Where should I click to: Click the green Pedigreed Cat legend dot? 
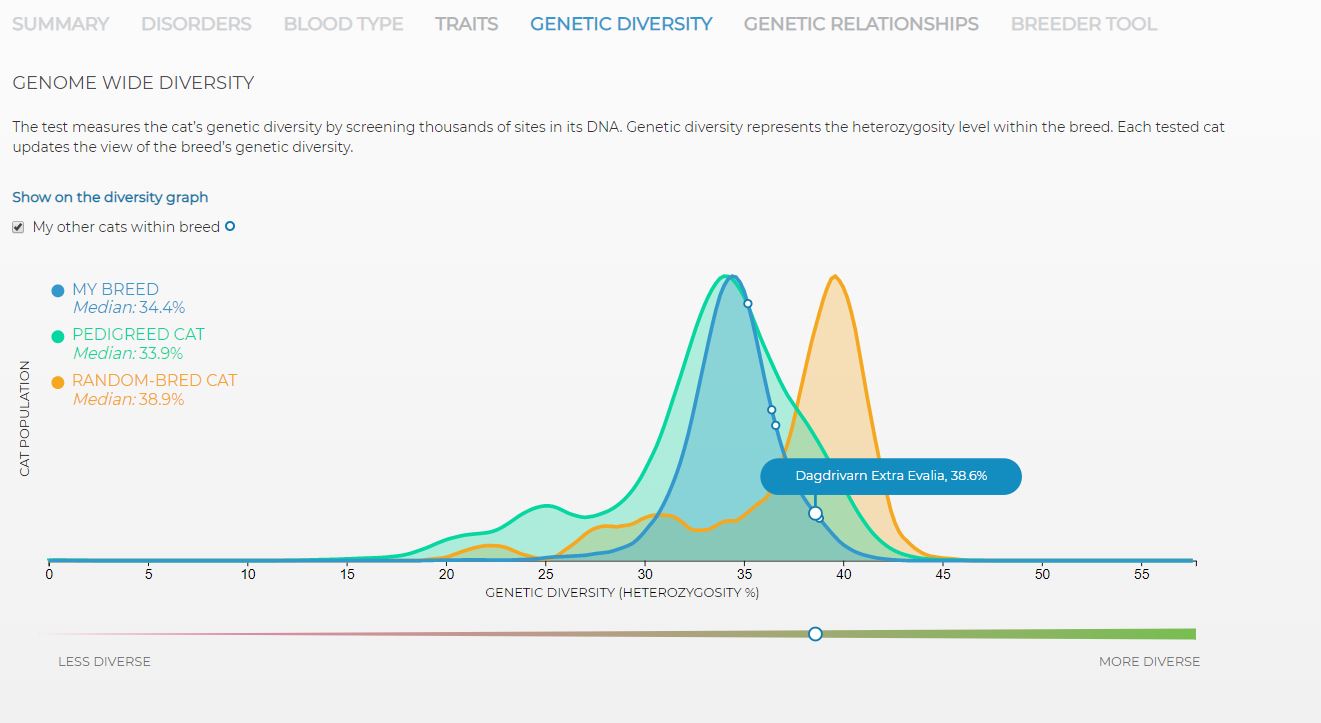58,336
